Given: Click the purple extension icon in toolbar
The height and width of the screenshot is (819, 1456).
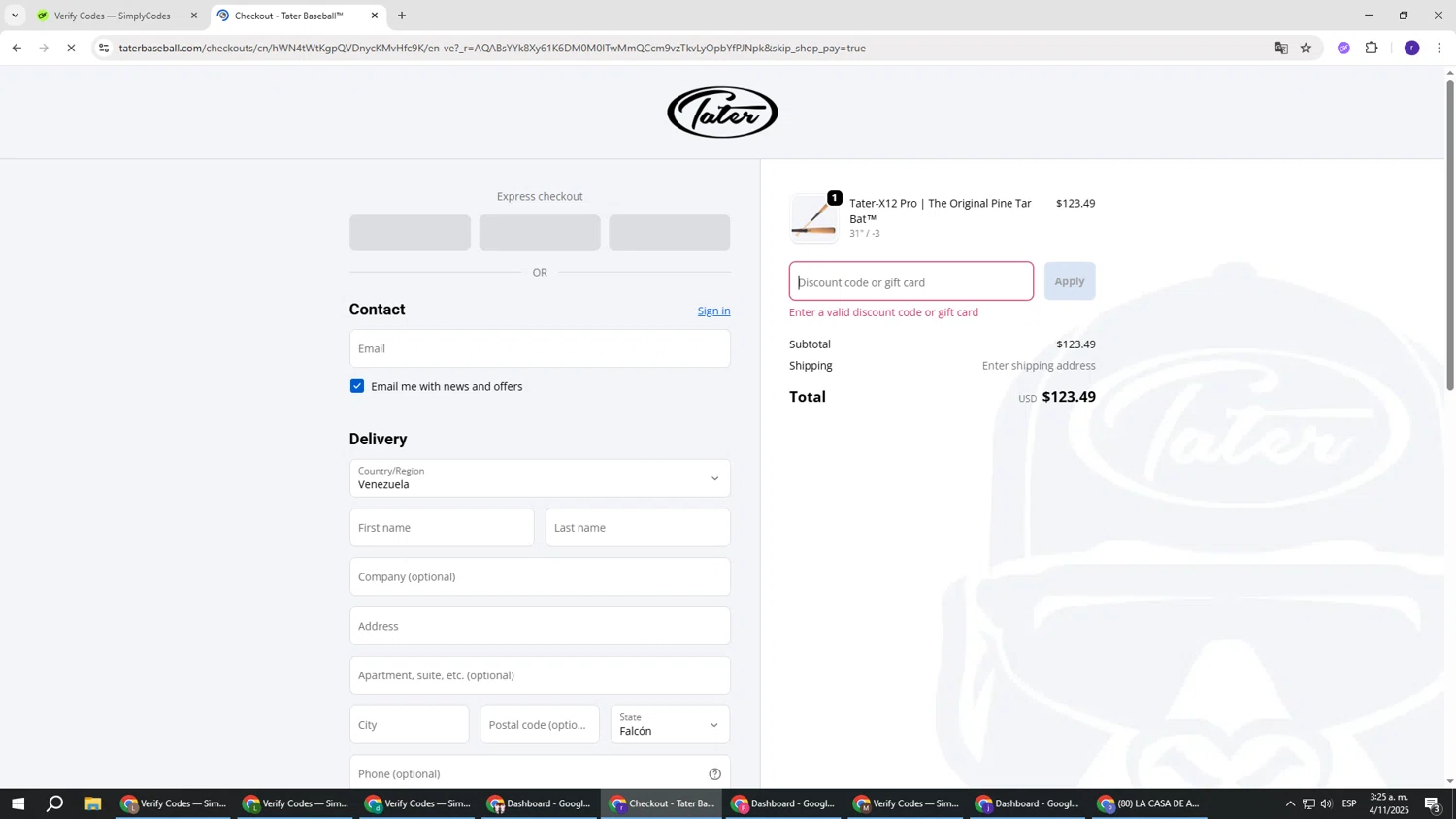Looking at the screenshot, I should coord(1343,48).
